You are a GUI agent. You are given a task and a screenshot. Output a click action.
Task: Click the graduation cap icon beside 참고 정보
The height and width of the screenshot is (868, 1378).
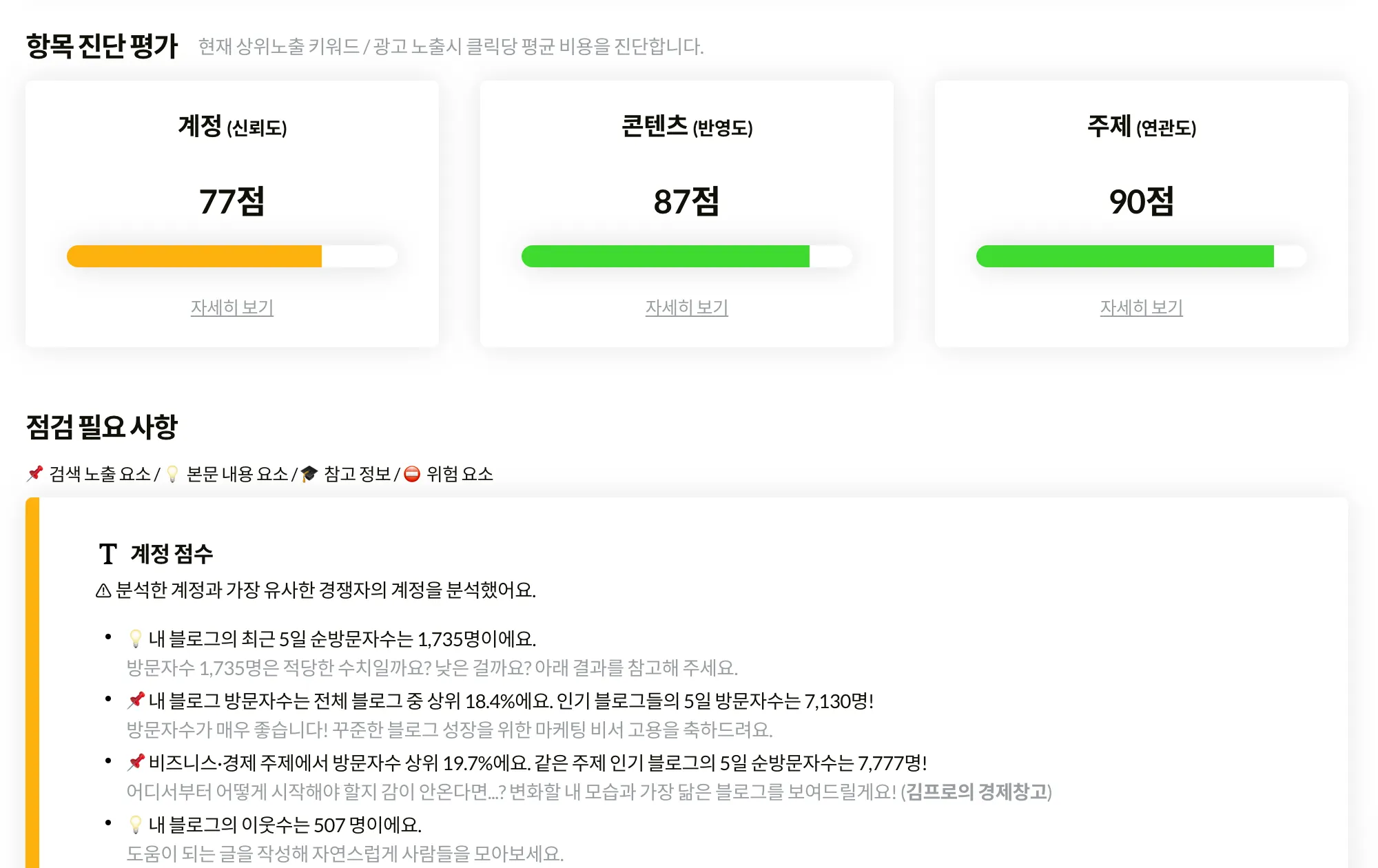tap(309, 474)
